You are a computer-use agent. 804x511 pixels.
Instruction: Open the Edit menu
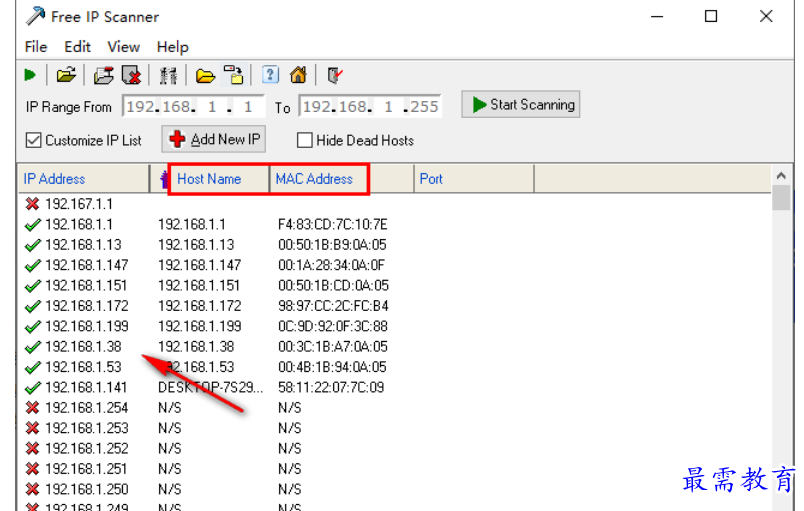click(x=77, y=47)
